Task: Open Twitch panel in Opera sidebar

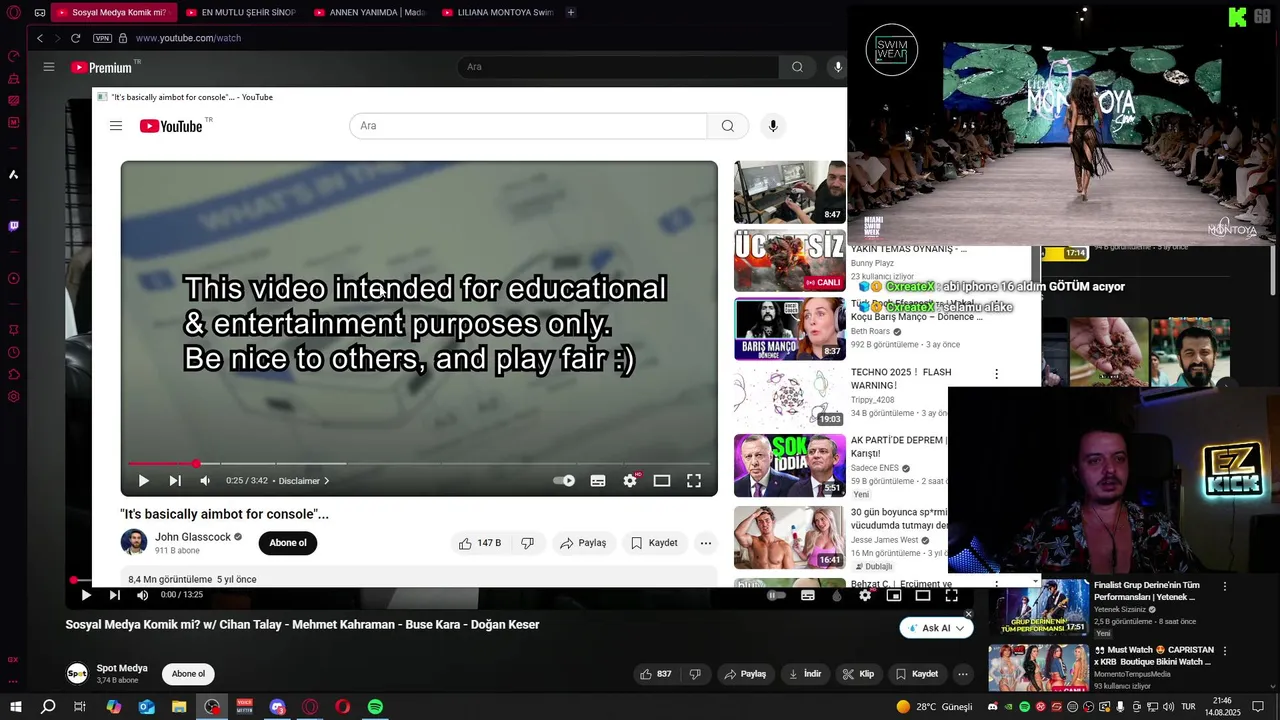Action: (14, 226)
